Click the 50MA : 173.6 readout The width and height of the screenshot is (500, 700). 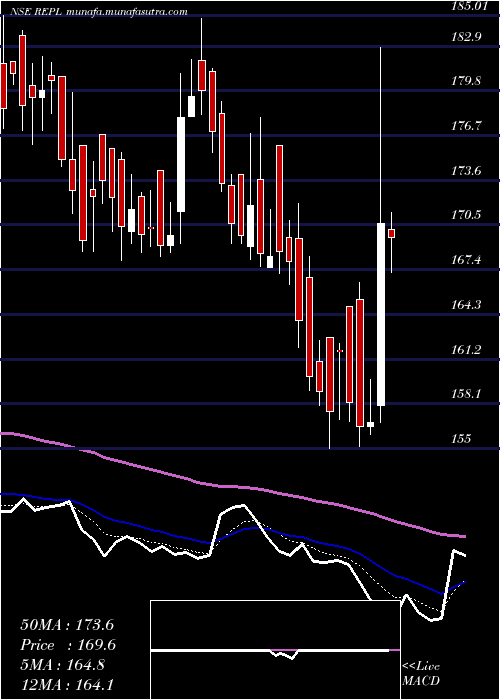coord(67,625)
